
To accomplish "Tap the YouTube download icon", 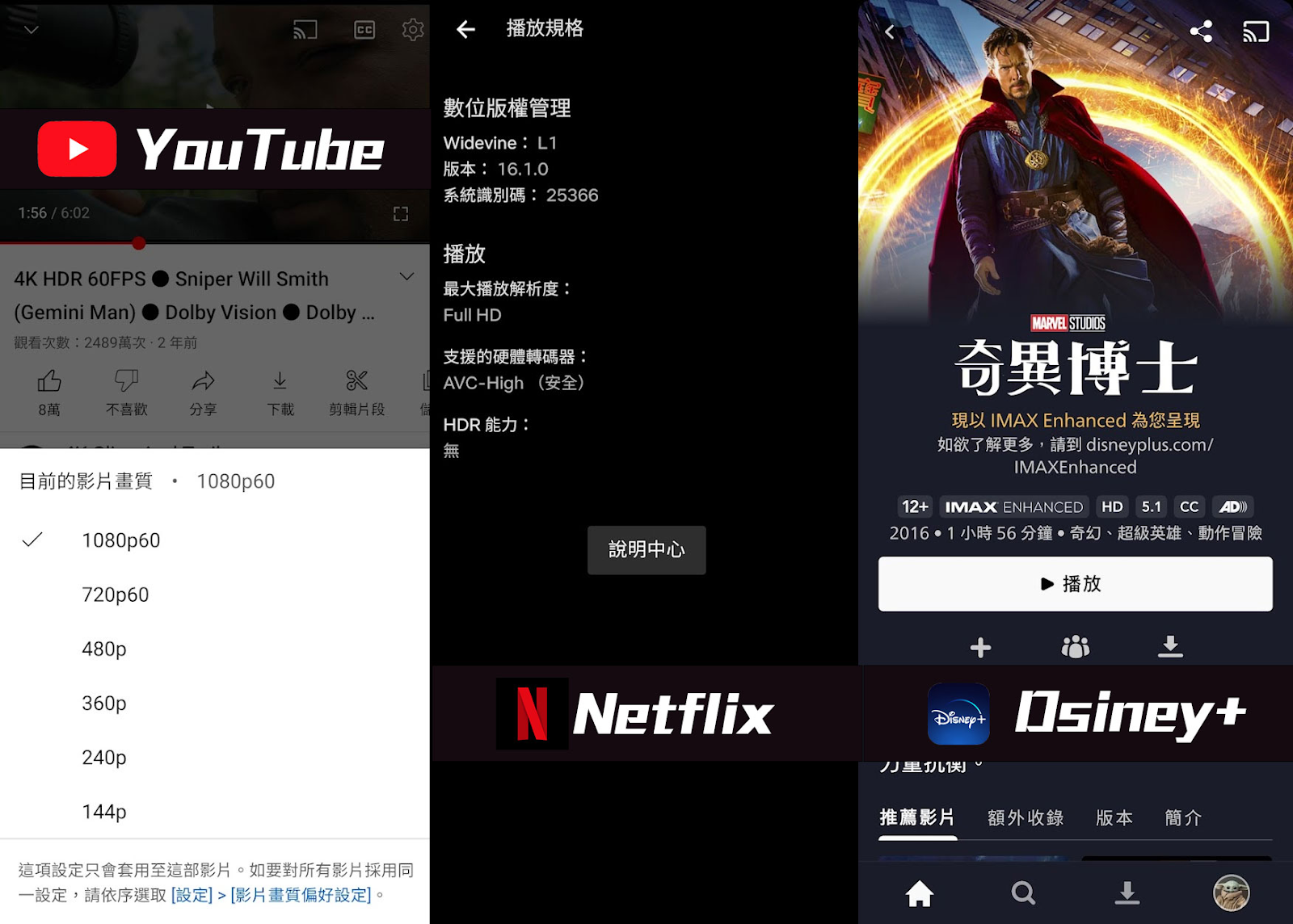I will (x=280, y=380).
